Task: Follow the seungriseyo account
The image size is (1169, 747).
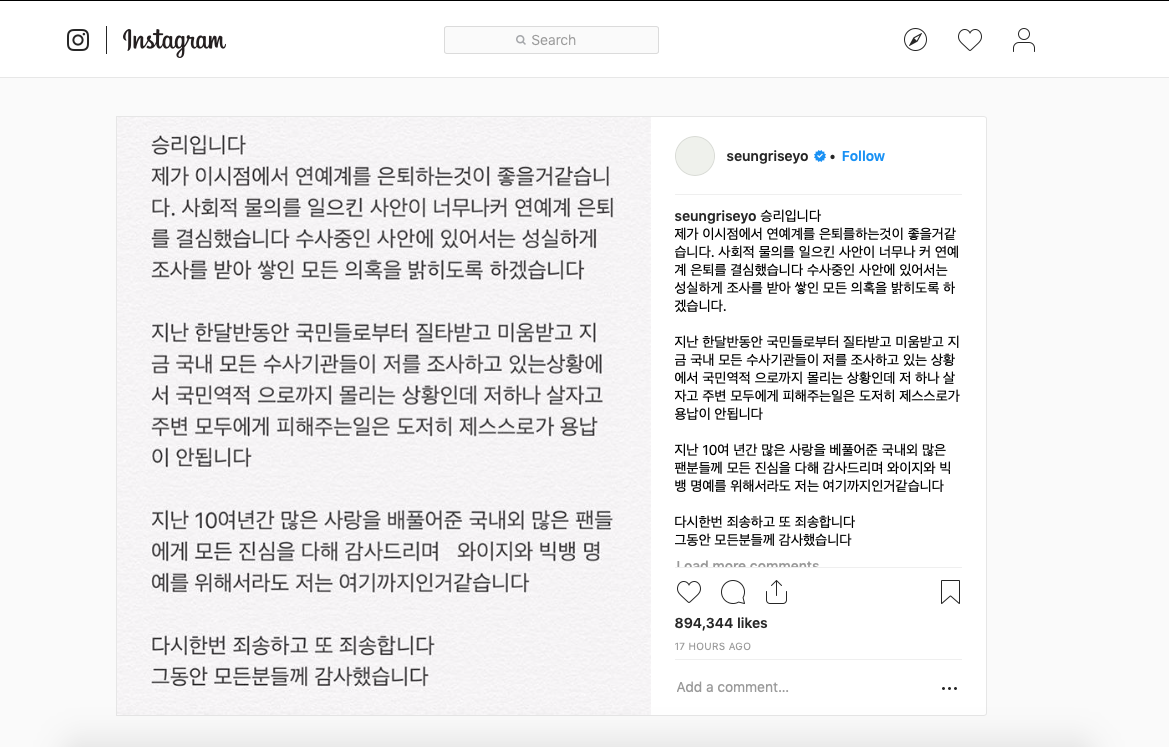Action: point(863,156)
